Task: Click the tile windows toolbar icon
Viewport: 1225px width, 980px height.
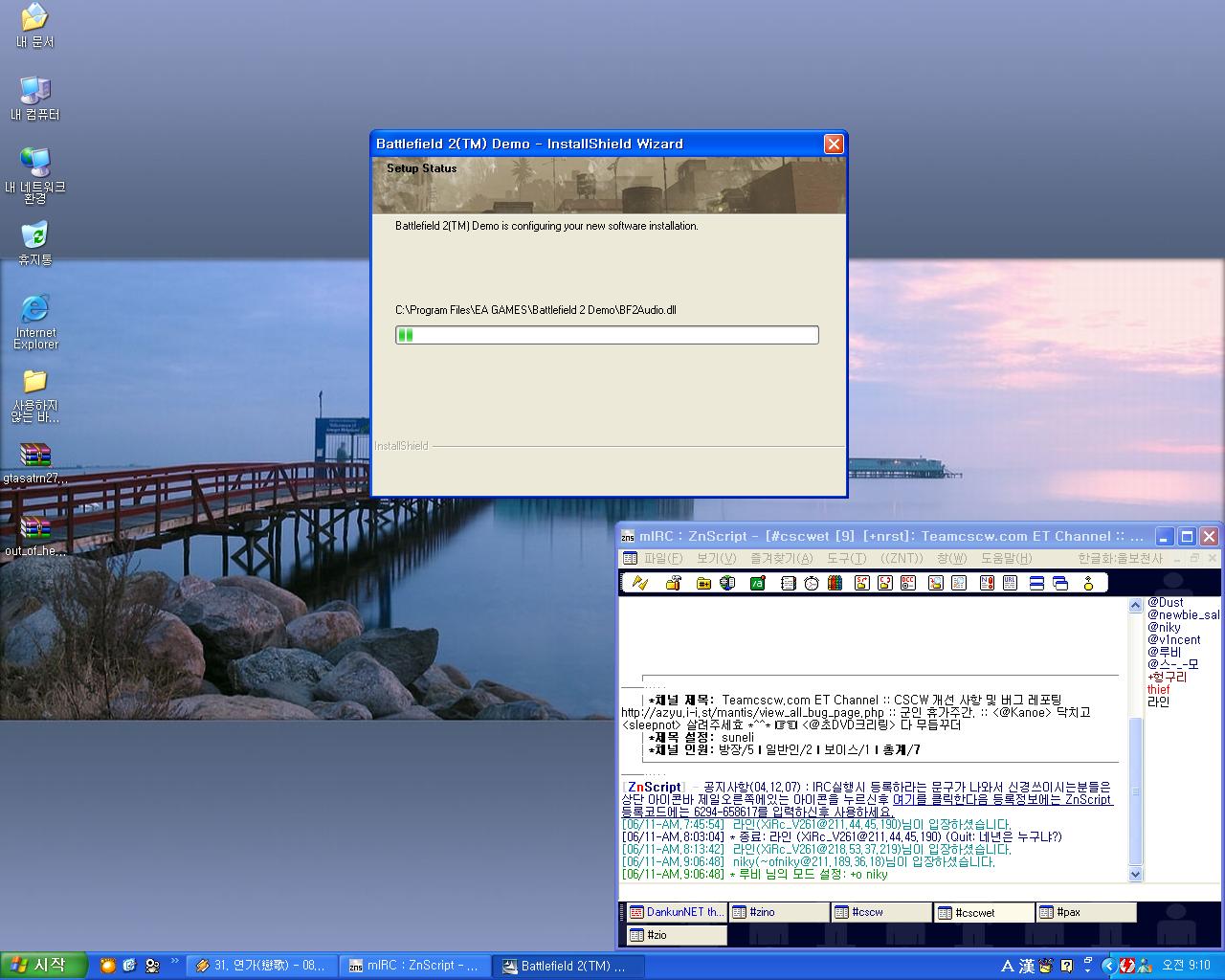Action: (x=1036, y=583)
